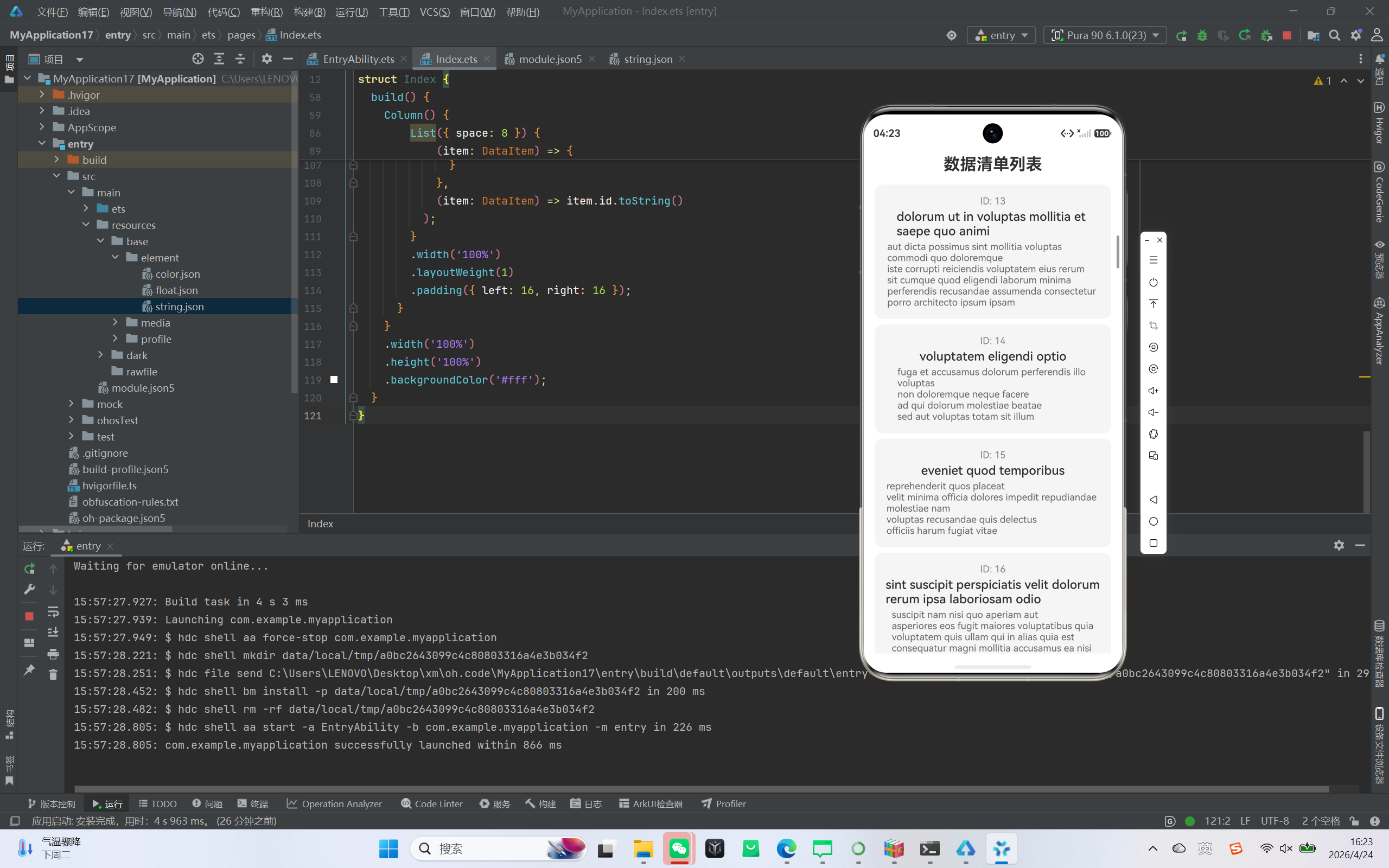Open the ArkUI检查器 tool window
Image resolution: width=1389 pixels, height=868 pixels.
651,803
